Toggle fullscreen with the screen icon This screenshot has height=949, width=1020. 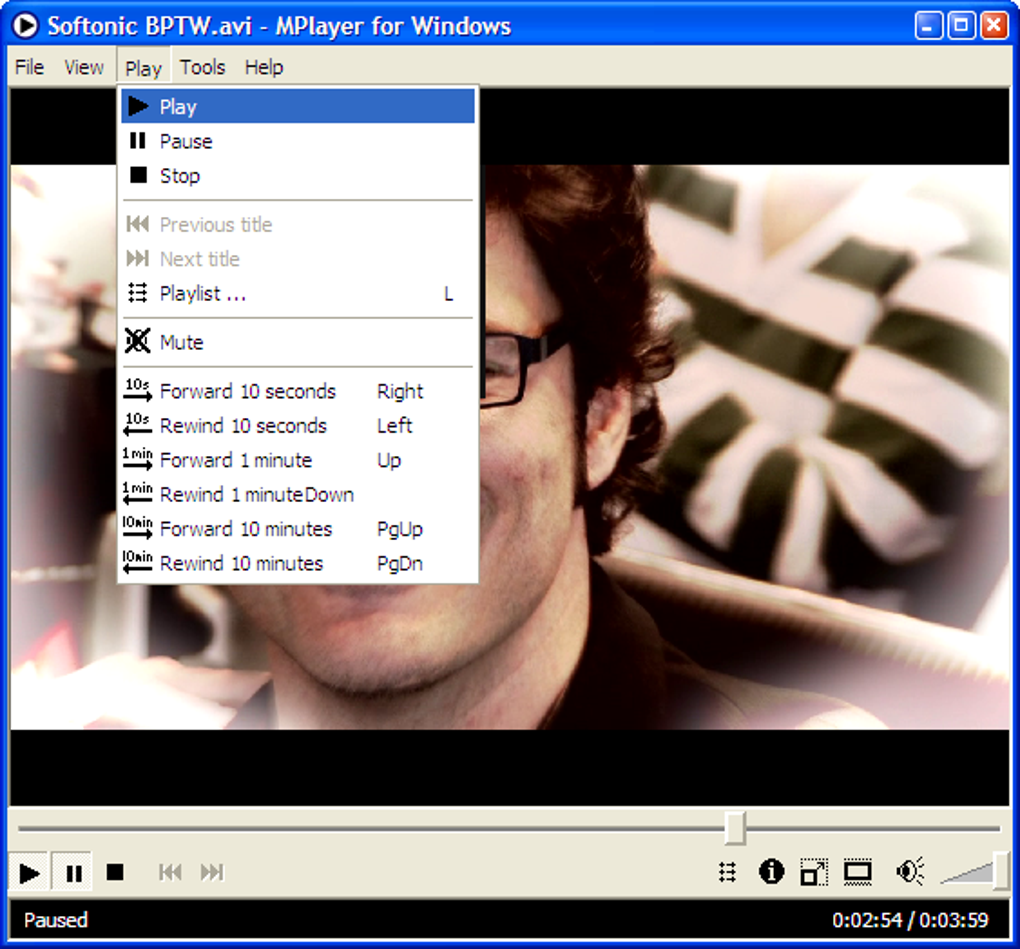pyautogui.click(x=857, y=872)
